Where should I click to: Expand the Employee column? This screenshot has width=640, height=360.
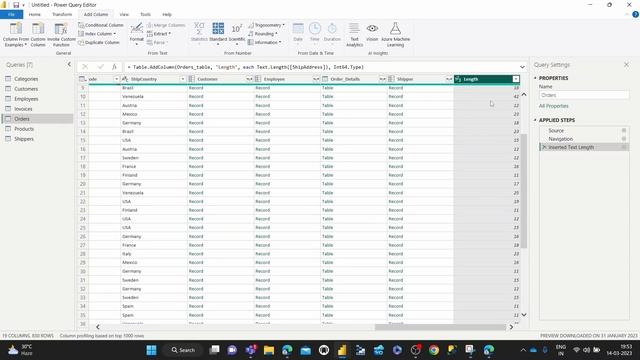coord(316,79)
